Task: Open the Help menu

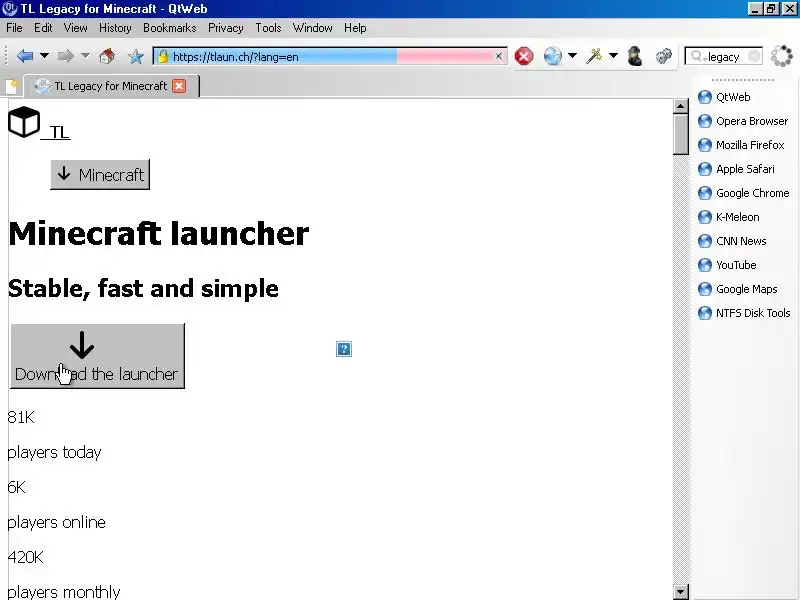Action: (355, 28)
